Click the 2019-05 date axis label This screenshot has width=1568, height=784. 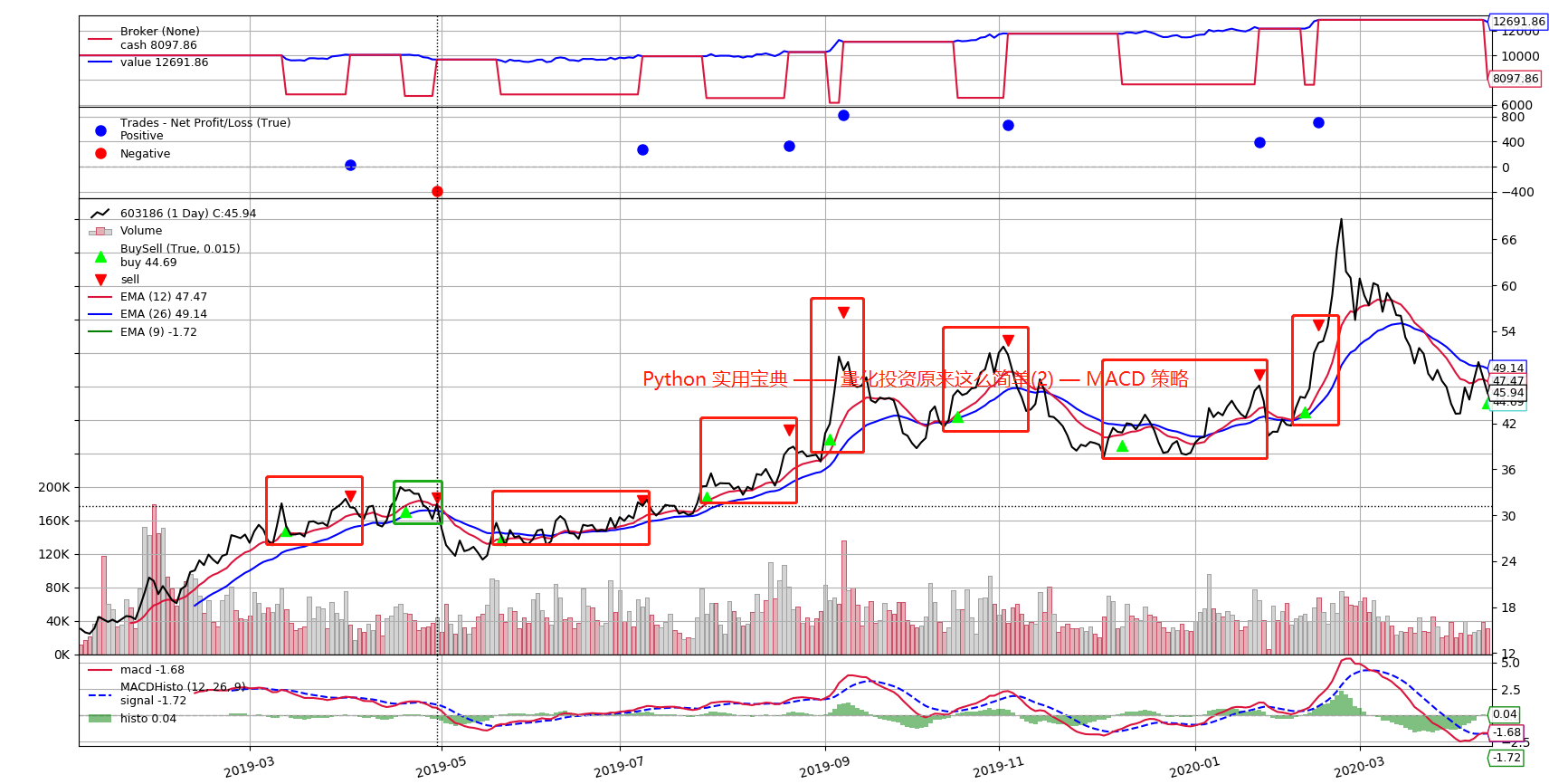[x=442, y=766]
